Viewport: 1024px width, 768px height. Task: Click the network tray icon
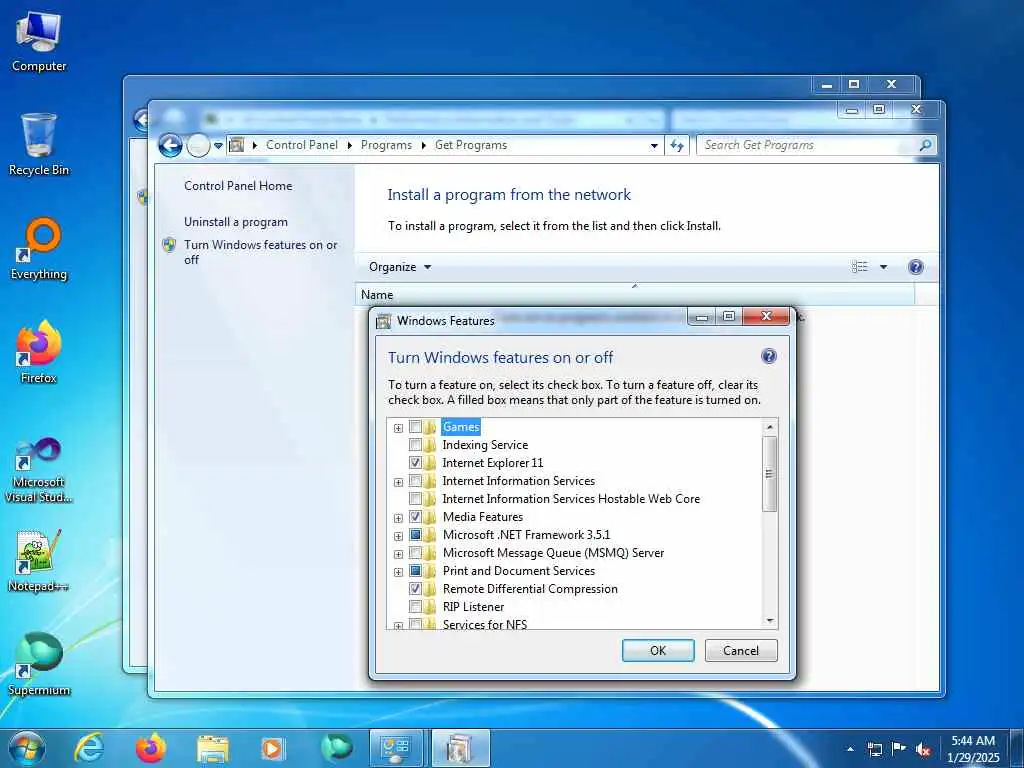click(874, 749)
